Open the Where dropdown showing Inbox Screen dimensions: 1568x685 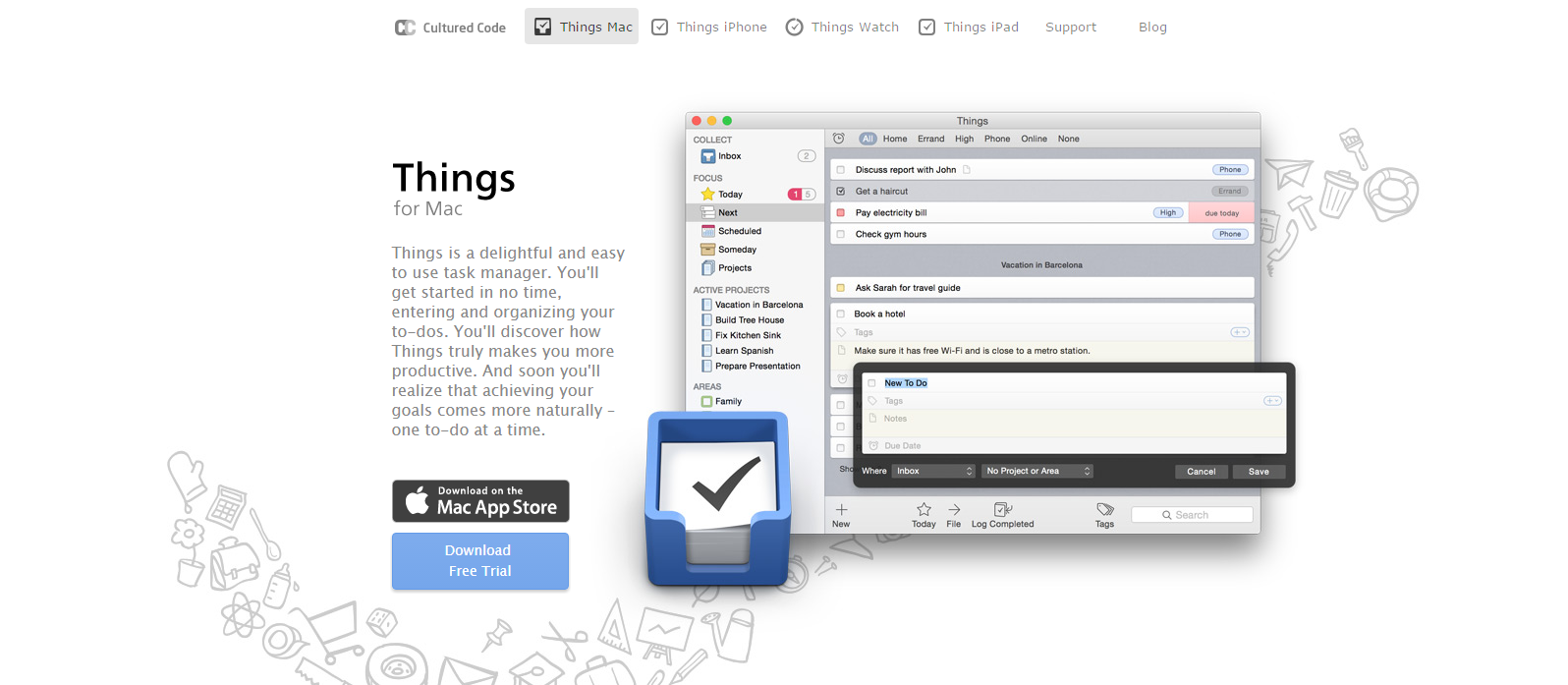(933, 472)
